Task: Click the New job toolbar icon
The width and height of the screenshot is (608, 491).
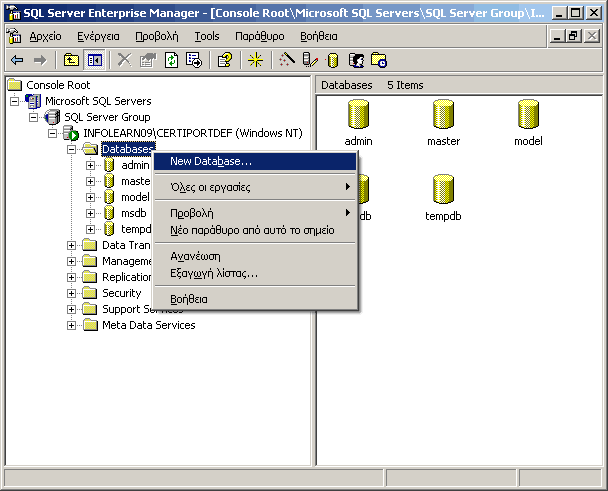Action: 379,60
